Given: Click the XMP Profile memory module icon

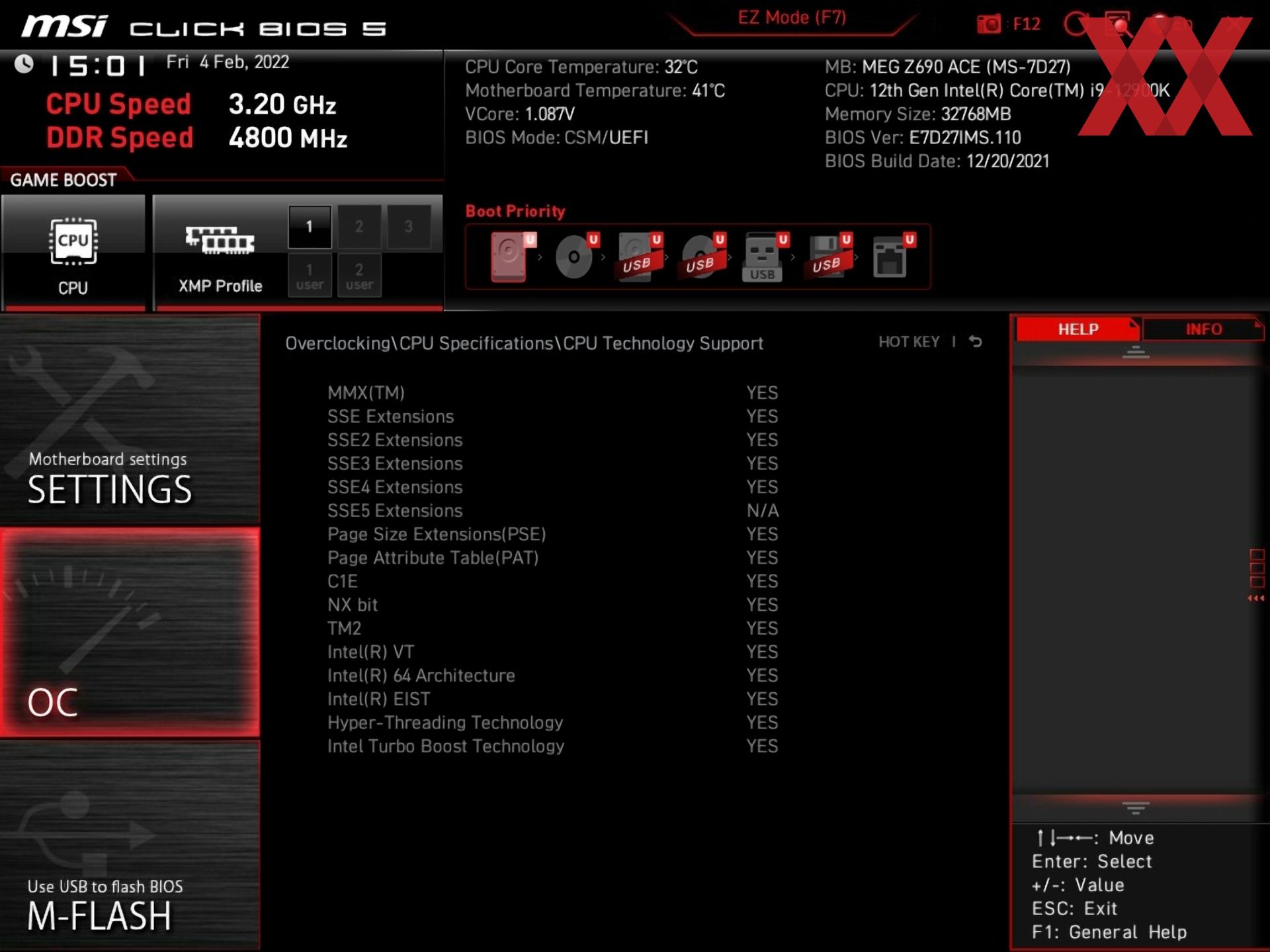Looking at the screenshot, I should (x=220, y=241).
